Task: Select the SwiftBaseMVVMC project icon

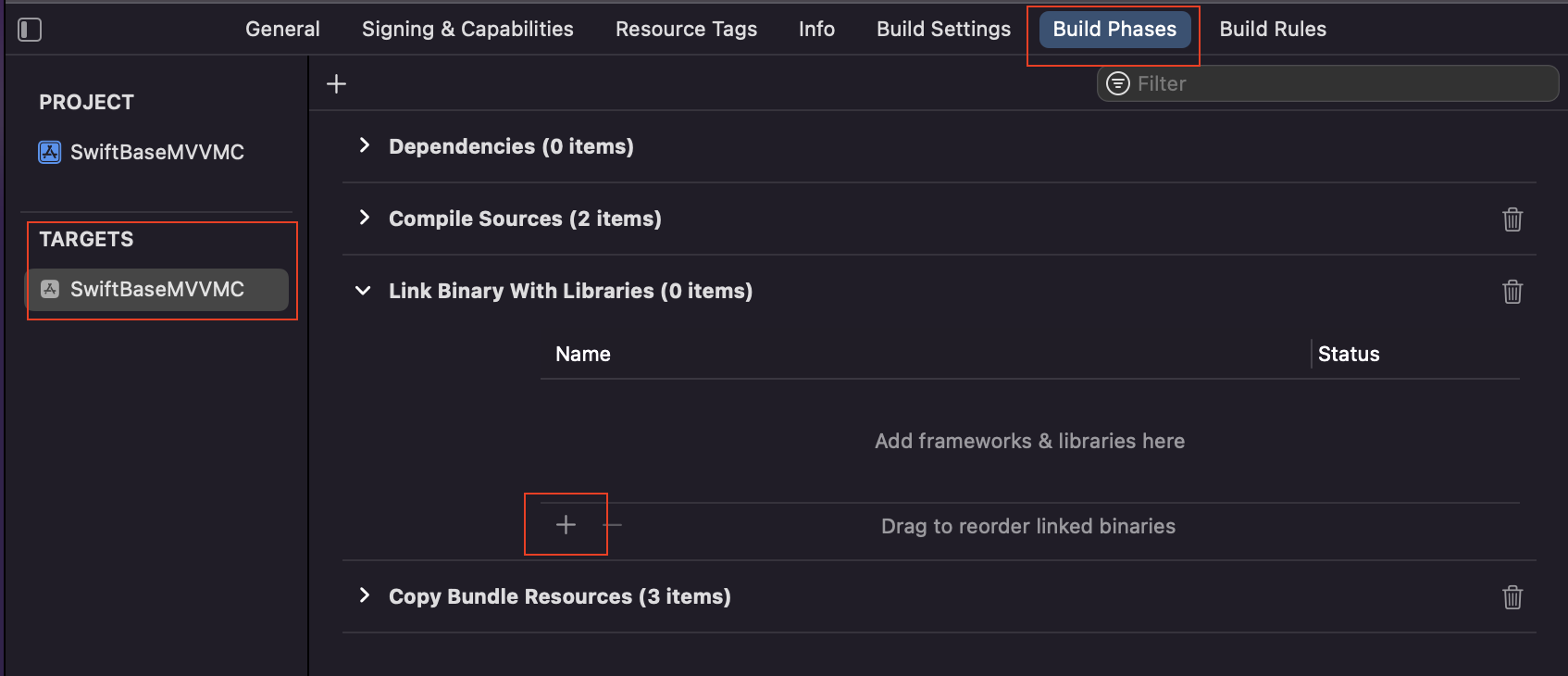Action: click(50, 152)
